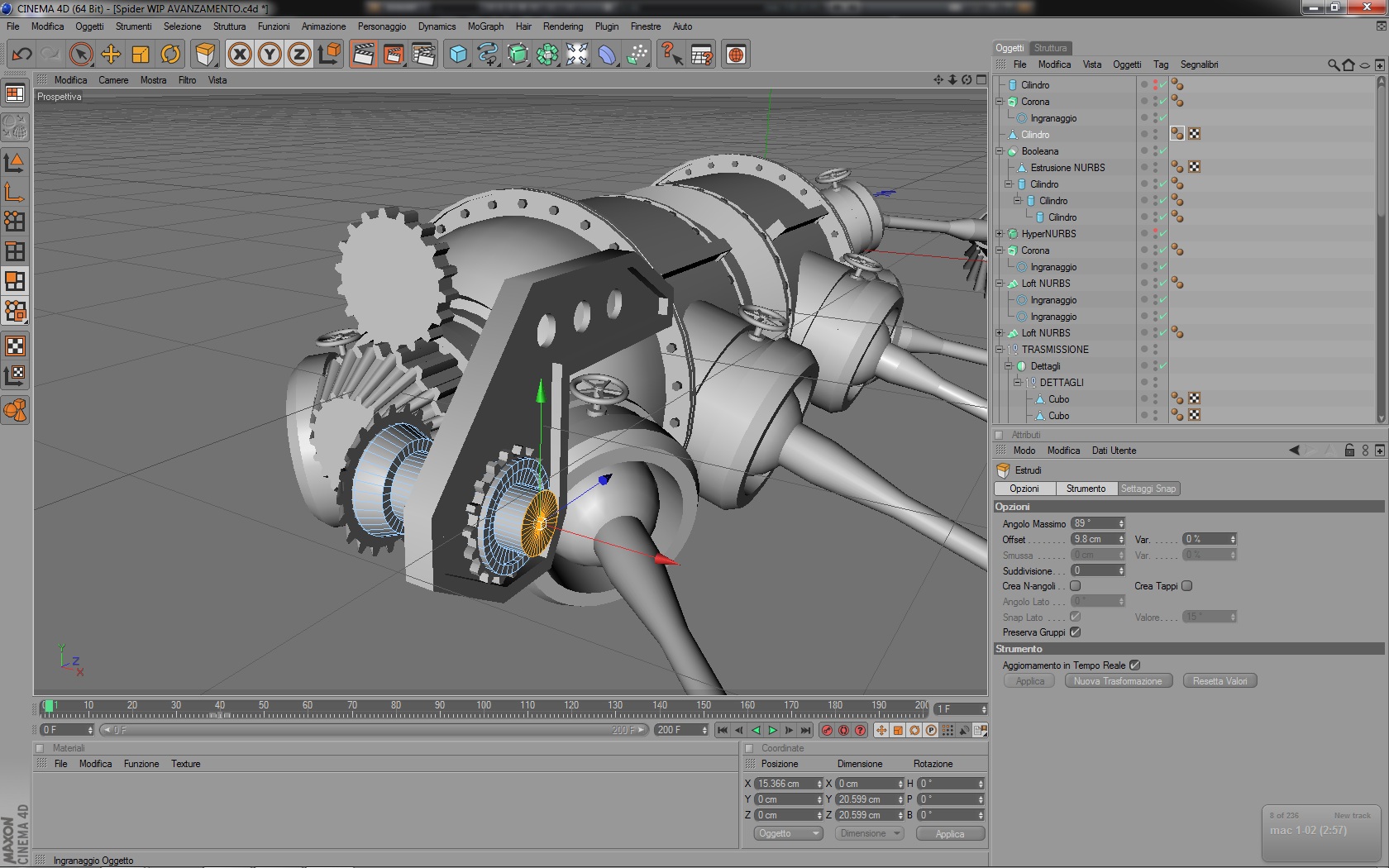This screenshot has height=868, width=1389.
Task: Open the Rendering menu
Action: tap(563, 26)
